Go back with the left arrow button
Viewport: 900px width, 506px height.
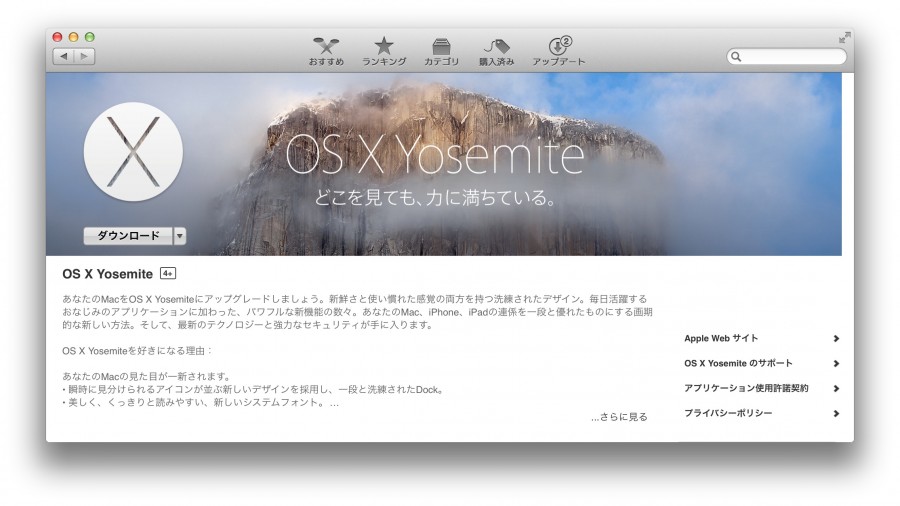click(x=63, y=56)
